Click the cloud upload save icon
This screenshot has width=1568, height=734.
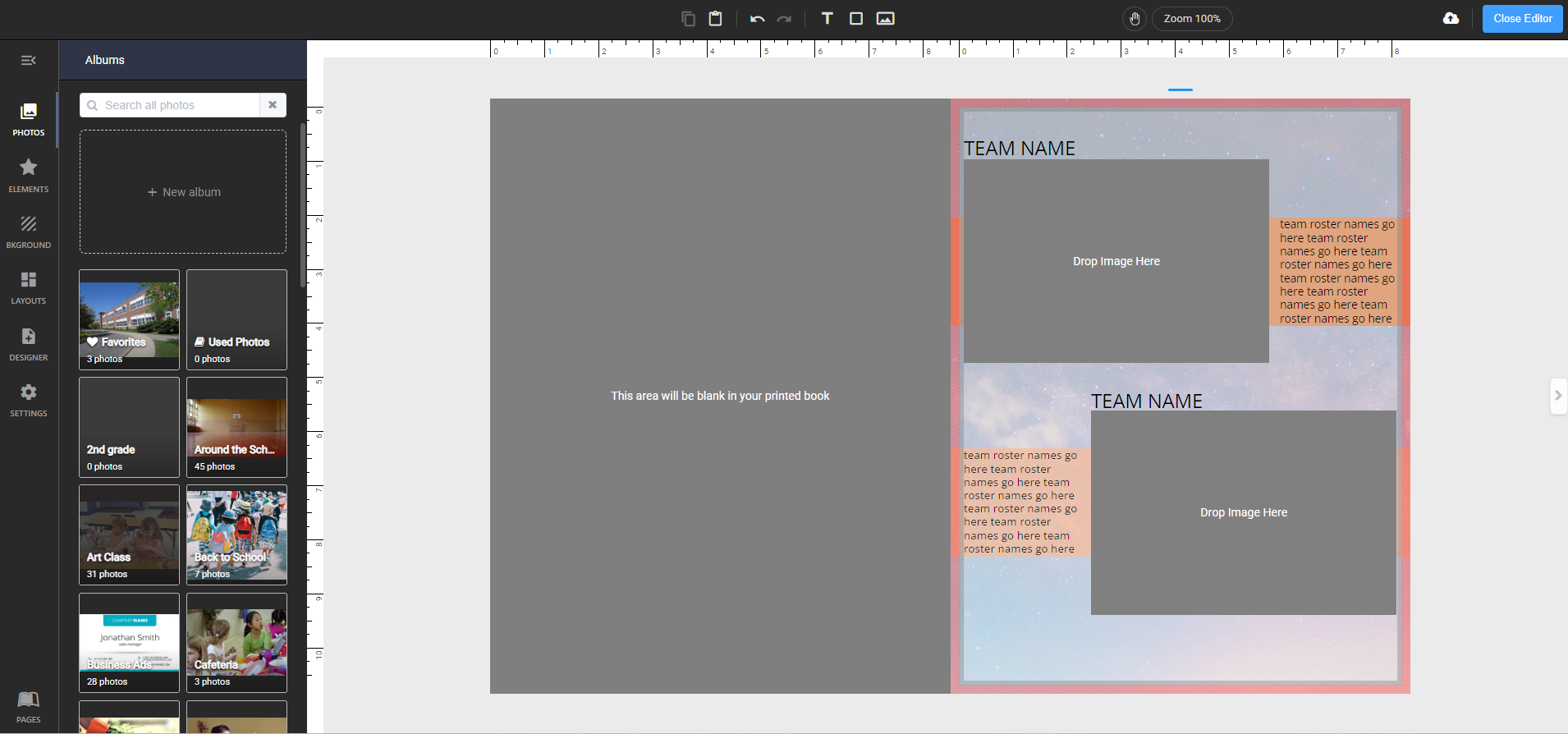1451,18
